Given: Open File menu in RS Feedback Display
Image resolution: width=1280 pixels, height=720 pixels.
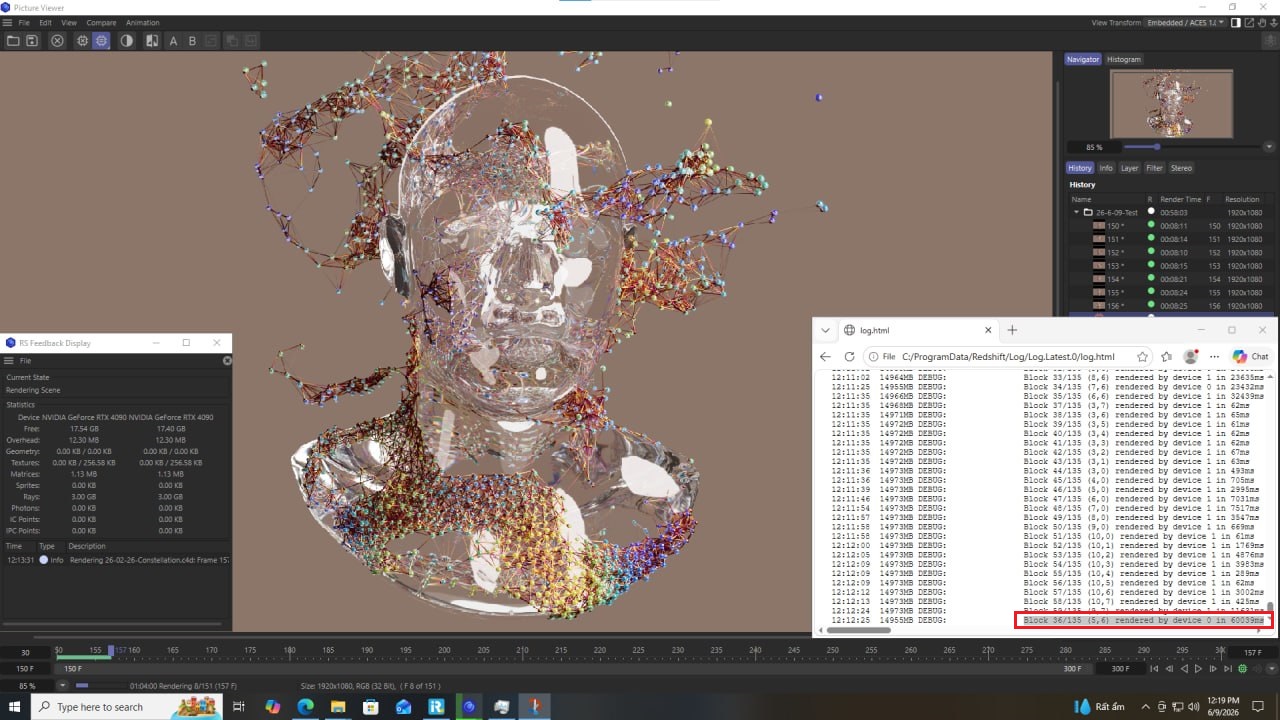Looking at the screenshot, I should coord(25,360).
